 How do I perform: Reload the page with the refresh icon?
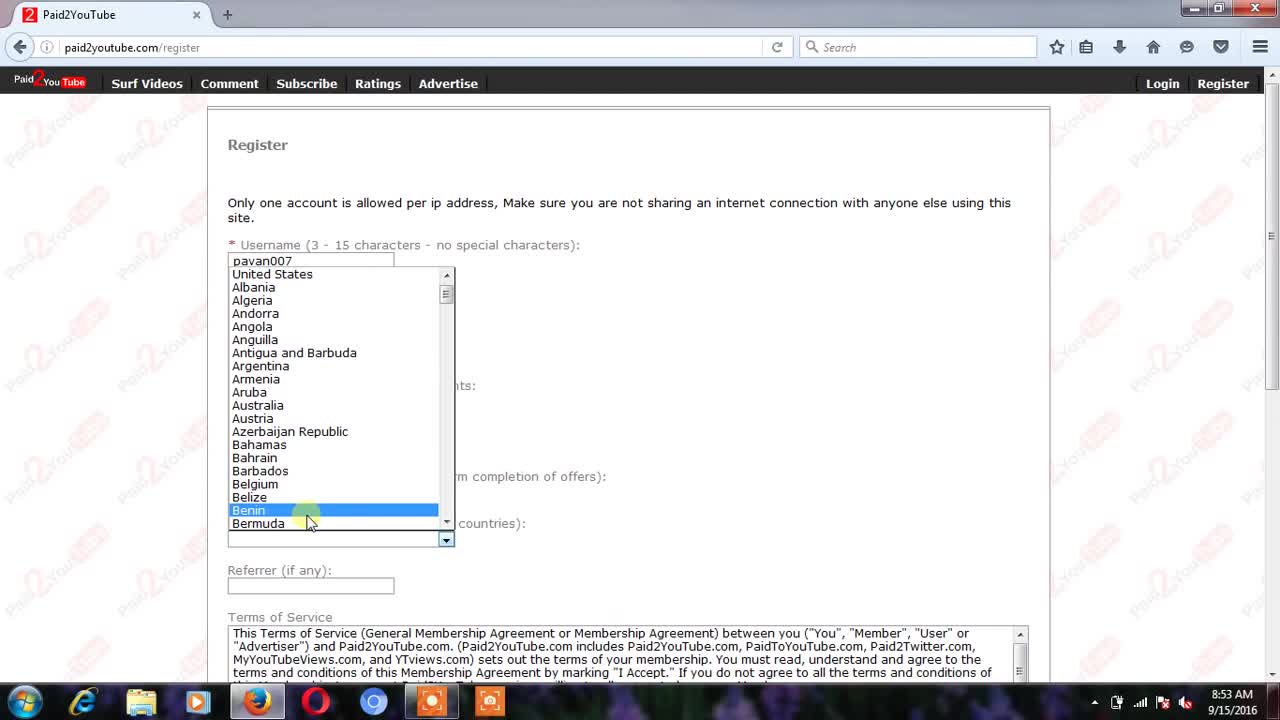point(777,47)
